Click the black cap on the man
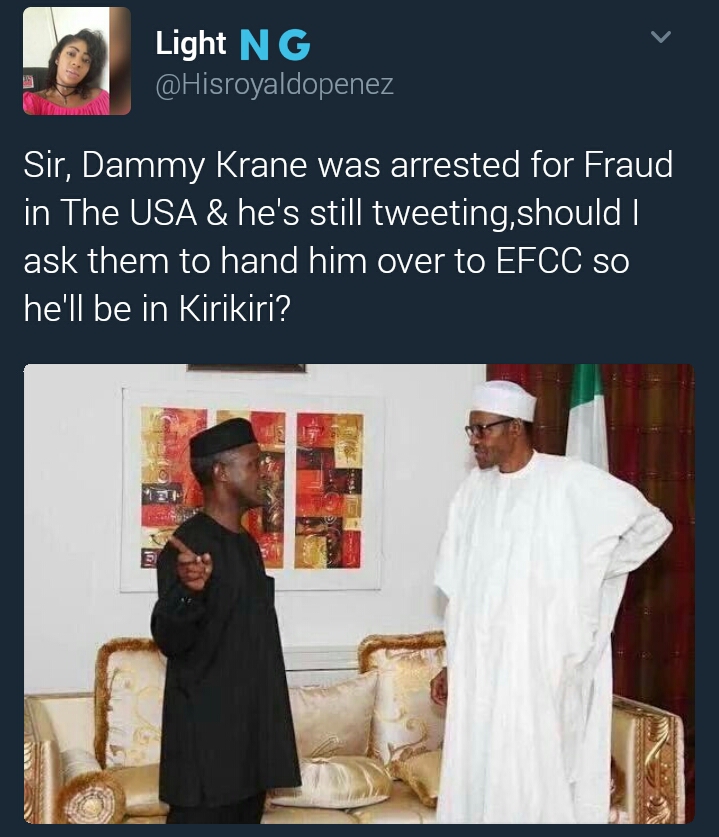The image size is (719, 837). [x=222, y=437]
